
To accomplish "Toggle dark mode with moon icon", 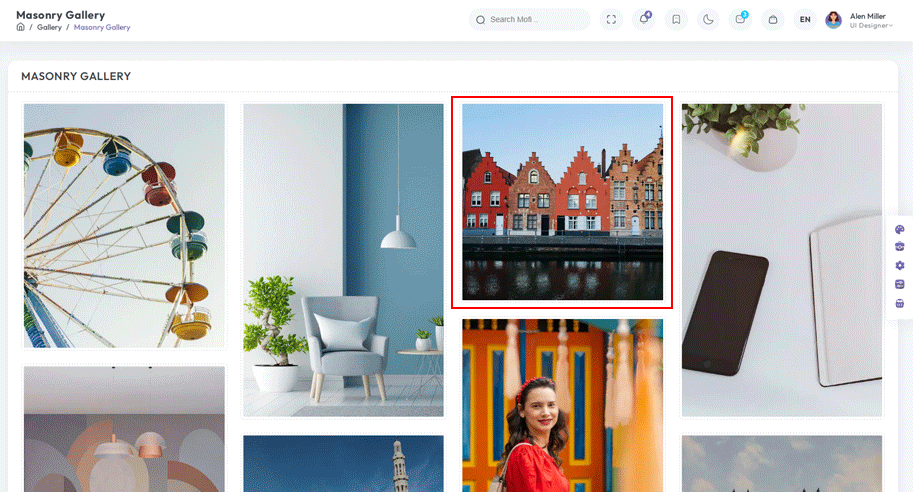I will click(708, 19).
